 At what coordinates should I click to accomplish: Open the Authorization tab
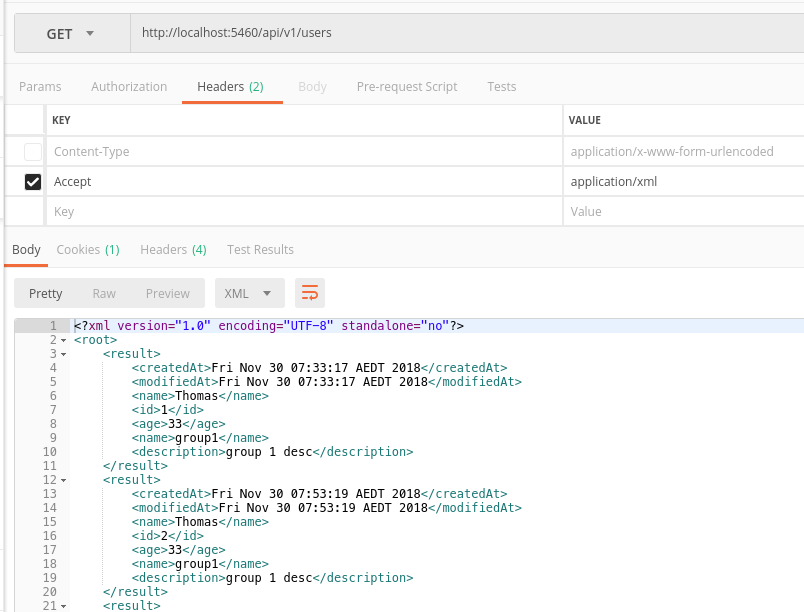coord(128,87)
